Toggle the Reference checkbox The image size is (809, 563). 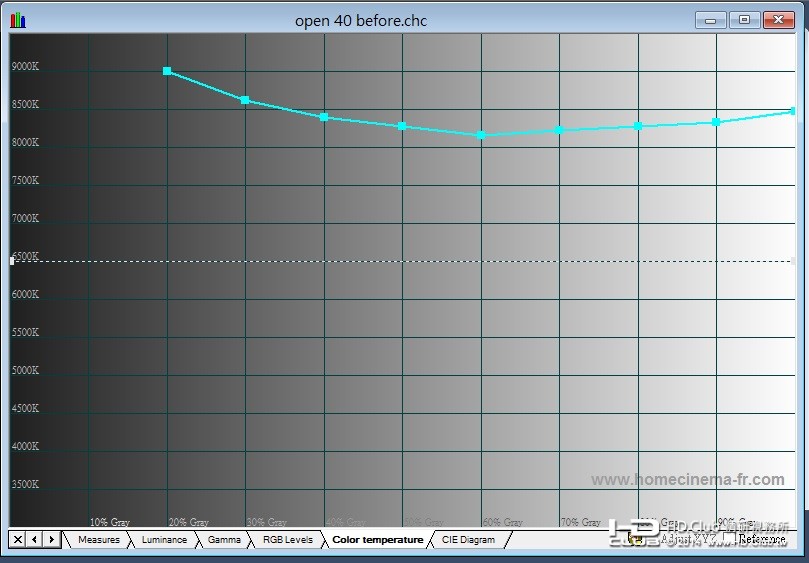pos(729,538)
